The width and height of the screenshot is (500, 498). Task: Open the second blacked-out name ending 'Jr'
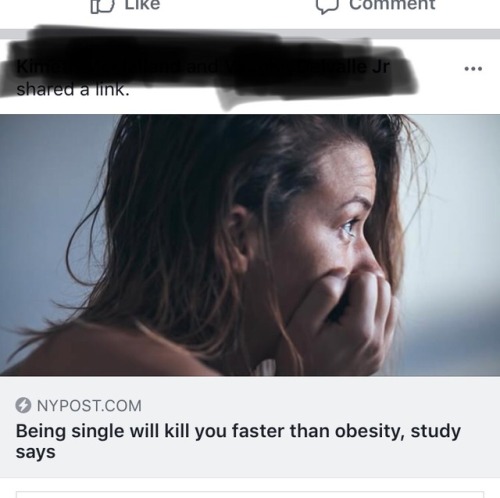[x=307, y=67]
